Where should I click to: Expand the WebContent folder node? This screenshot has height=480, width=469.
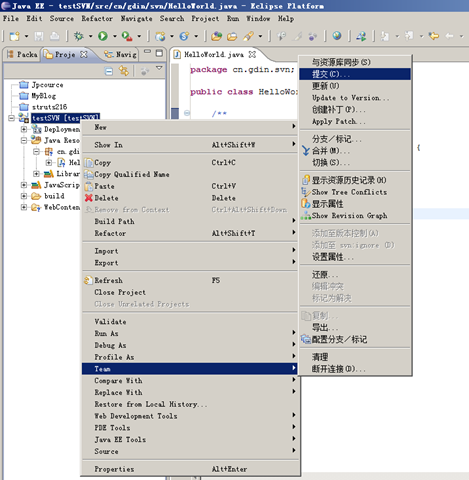pyautogui.click(x=24, y=207)
